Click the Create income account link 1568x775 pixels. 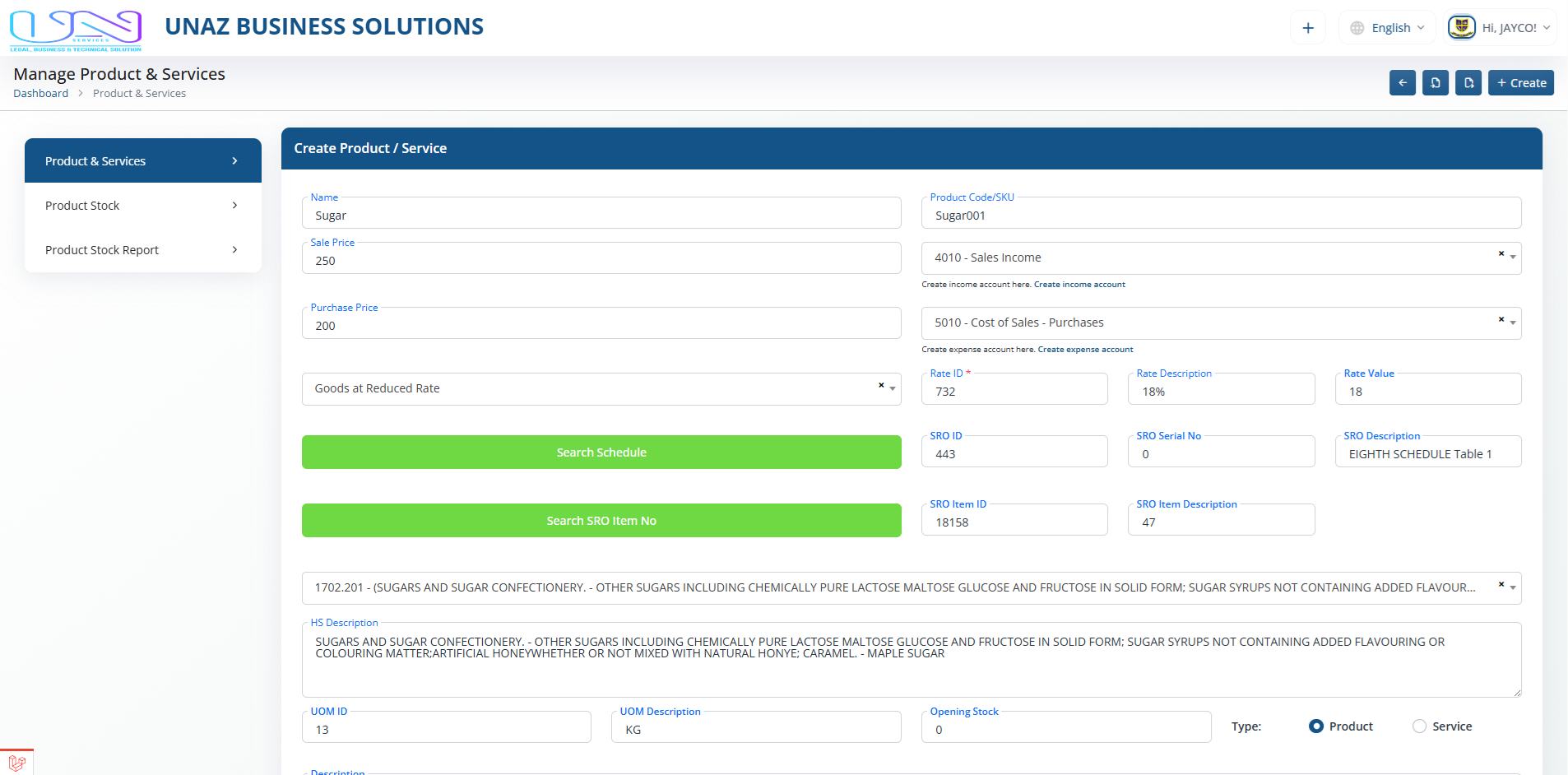click(x=1079, y=285)
